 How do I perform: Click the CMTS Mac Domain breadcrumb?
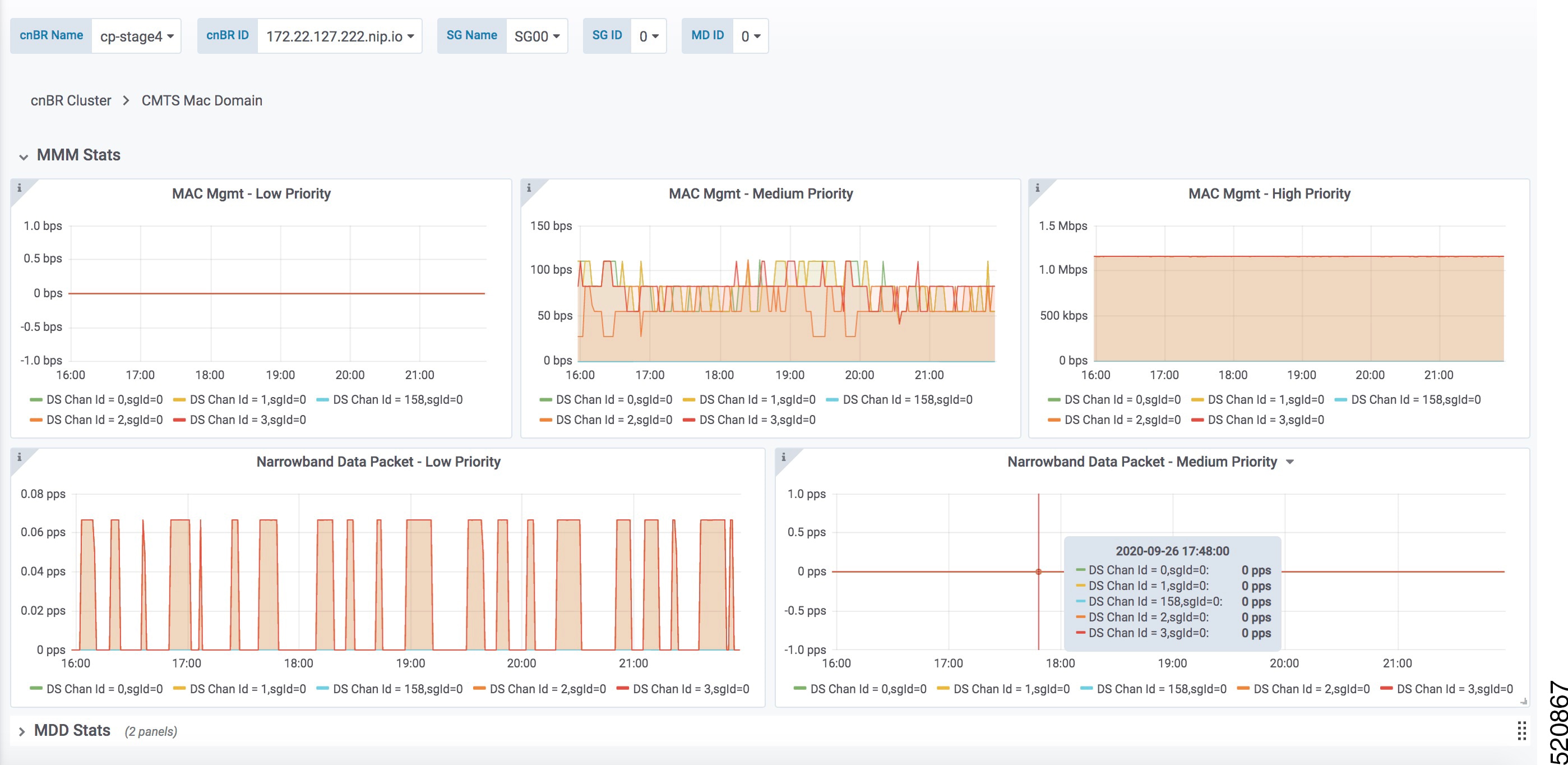202,100
